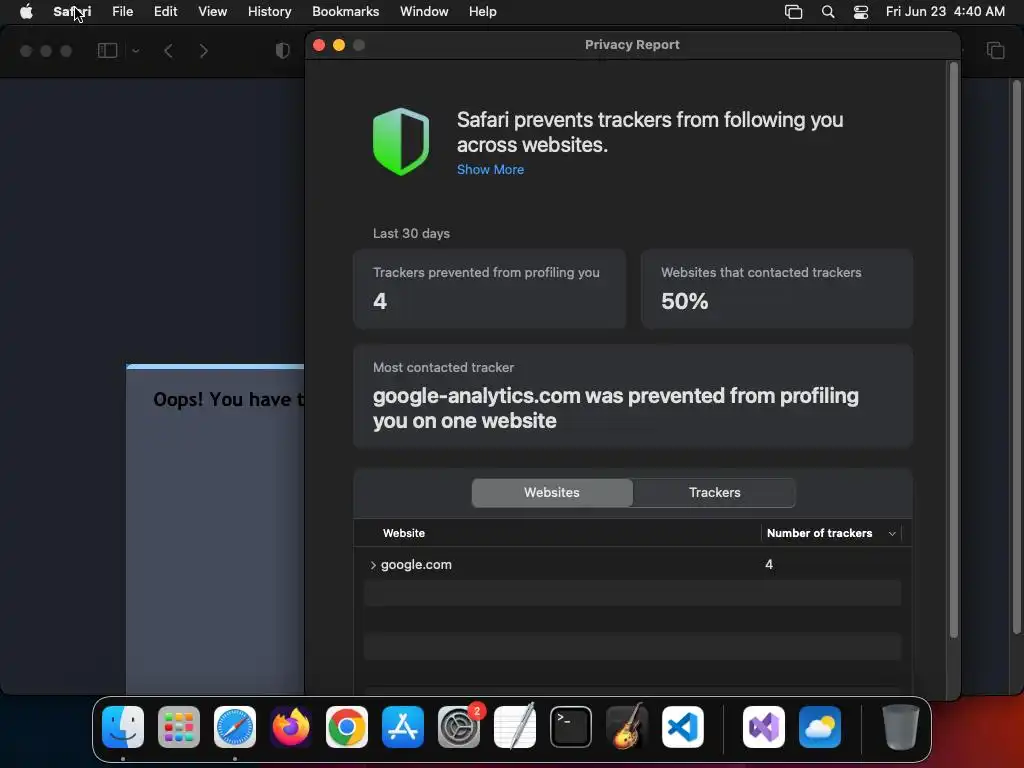Click the Show More link

pos(490,169)
